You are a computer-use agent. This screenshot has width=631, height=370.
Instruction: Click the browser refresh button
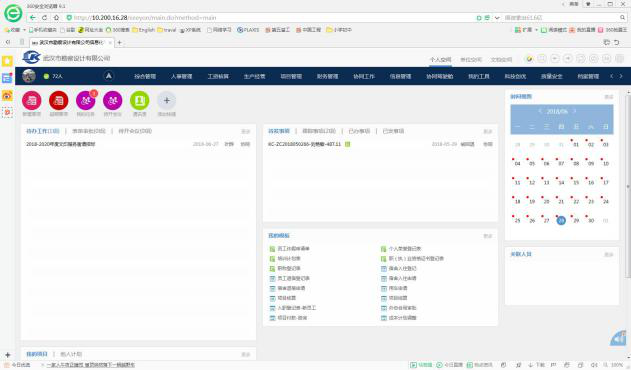point(45,17)
